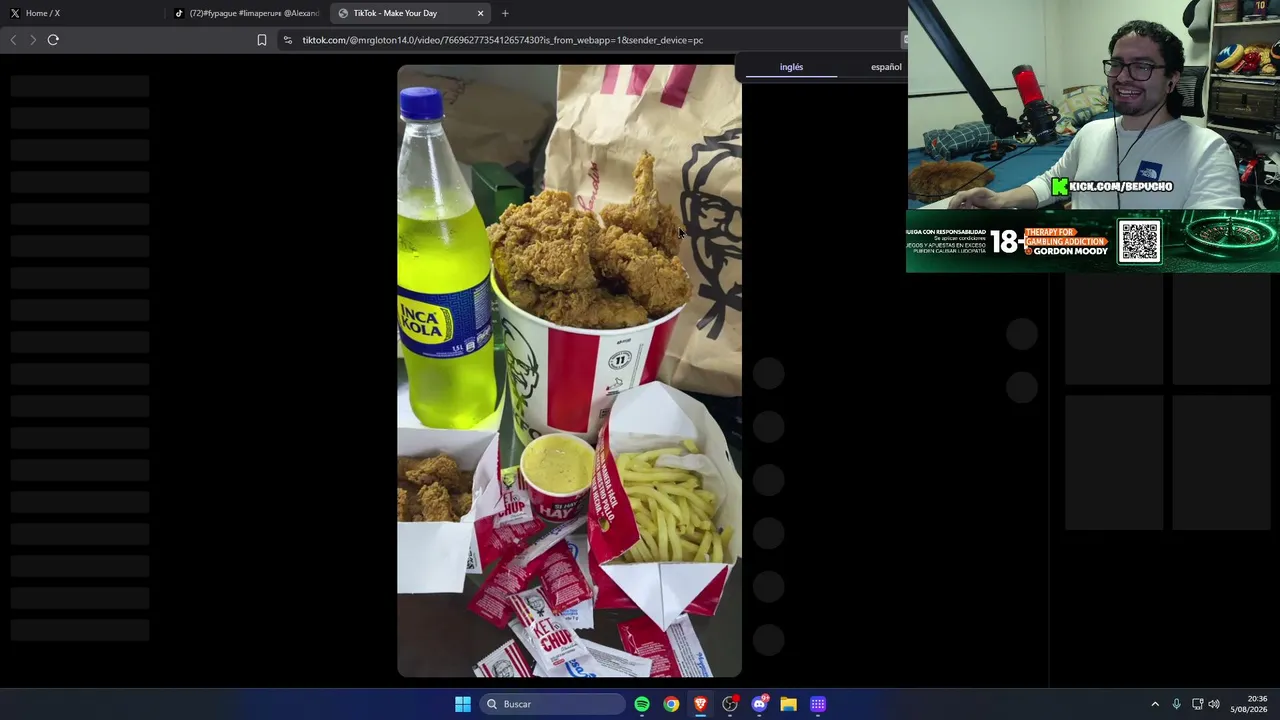Open Brave browser from the taskbar

700,704
